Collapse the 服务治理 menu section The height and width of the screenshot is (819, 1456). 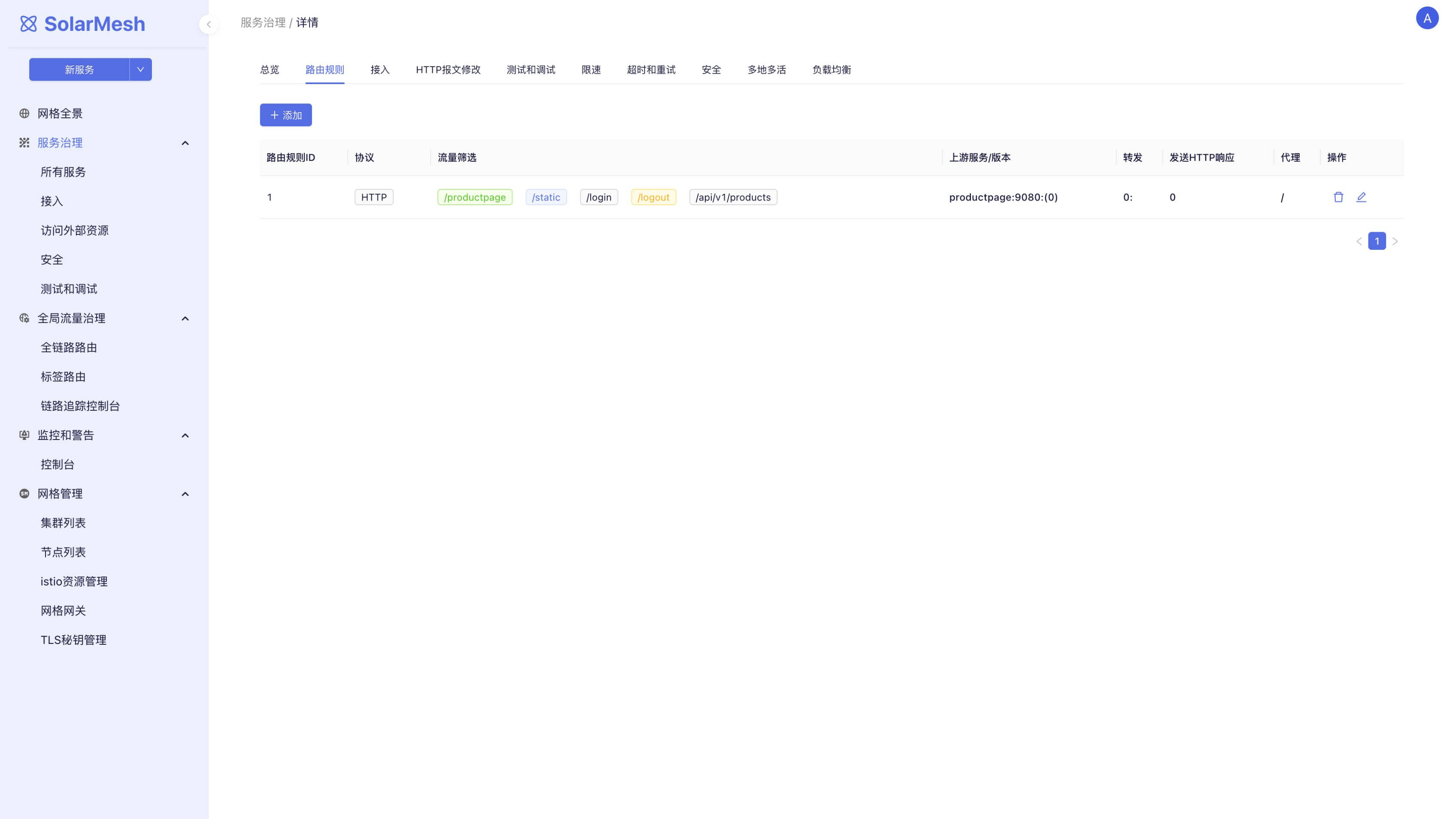185,143
